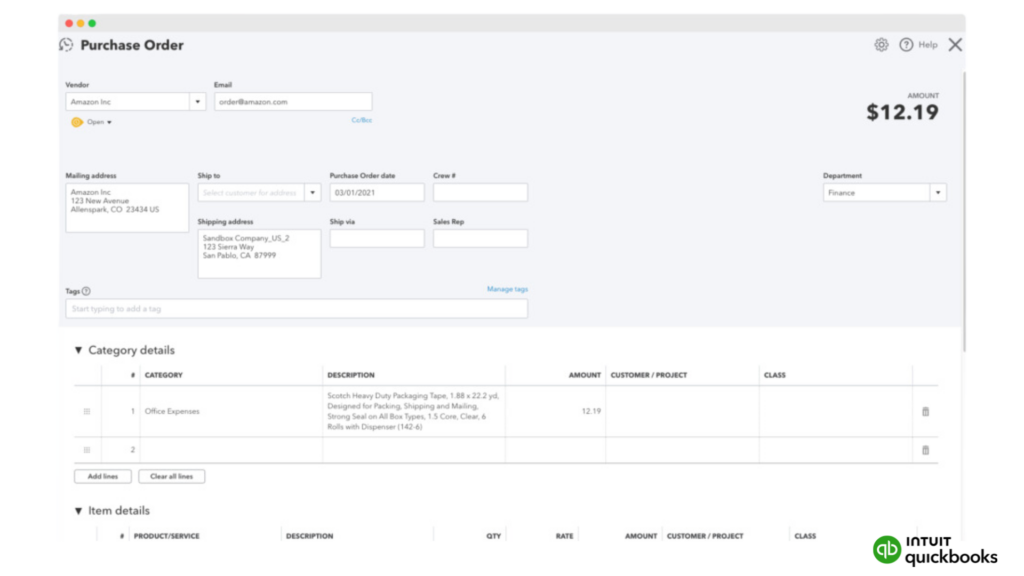Open the Vendor dropdown arrow
This screenshot has height=576, width=1024.
pyautogui.click(x=198, y=102)
